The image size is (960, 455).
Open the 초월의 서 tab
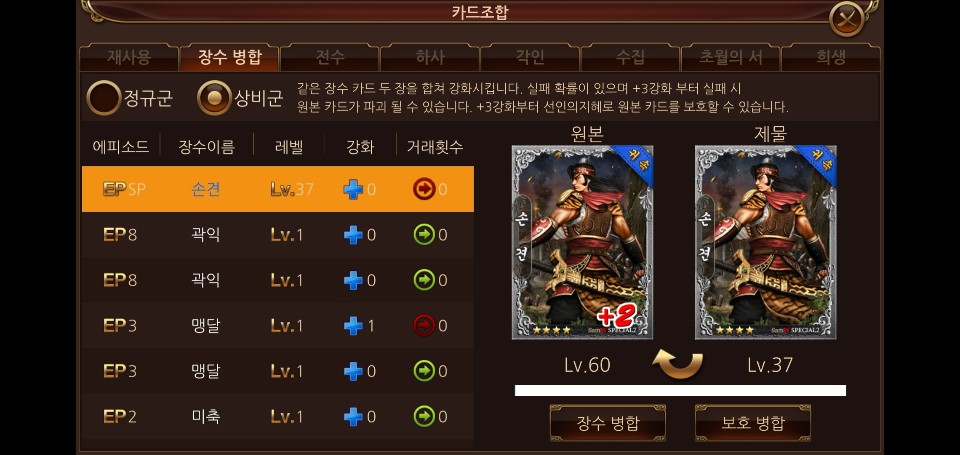[x=730, y=57]
